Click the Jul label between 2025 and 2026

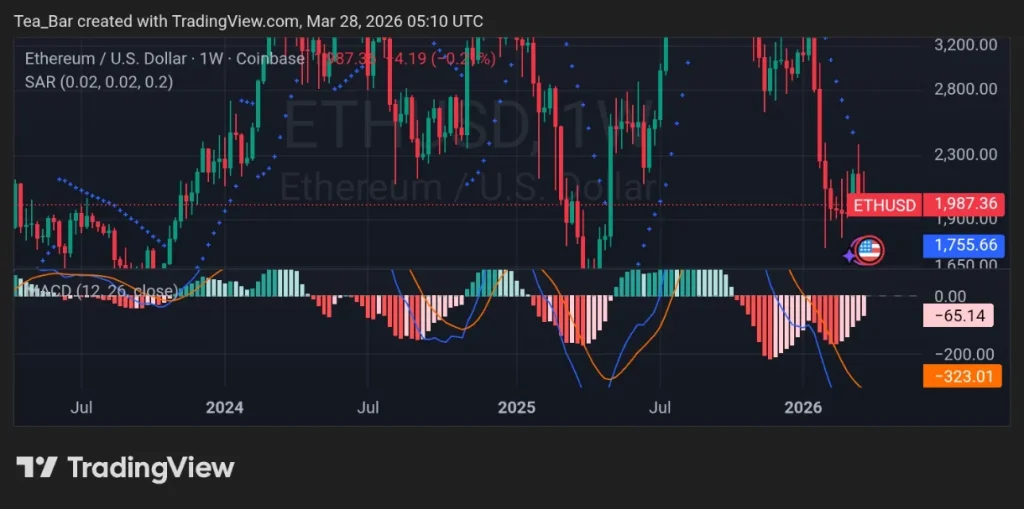660,408
